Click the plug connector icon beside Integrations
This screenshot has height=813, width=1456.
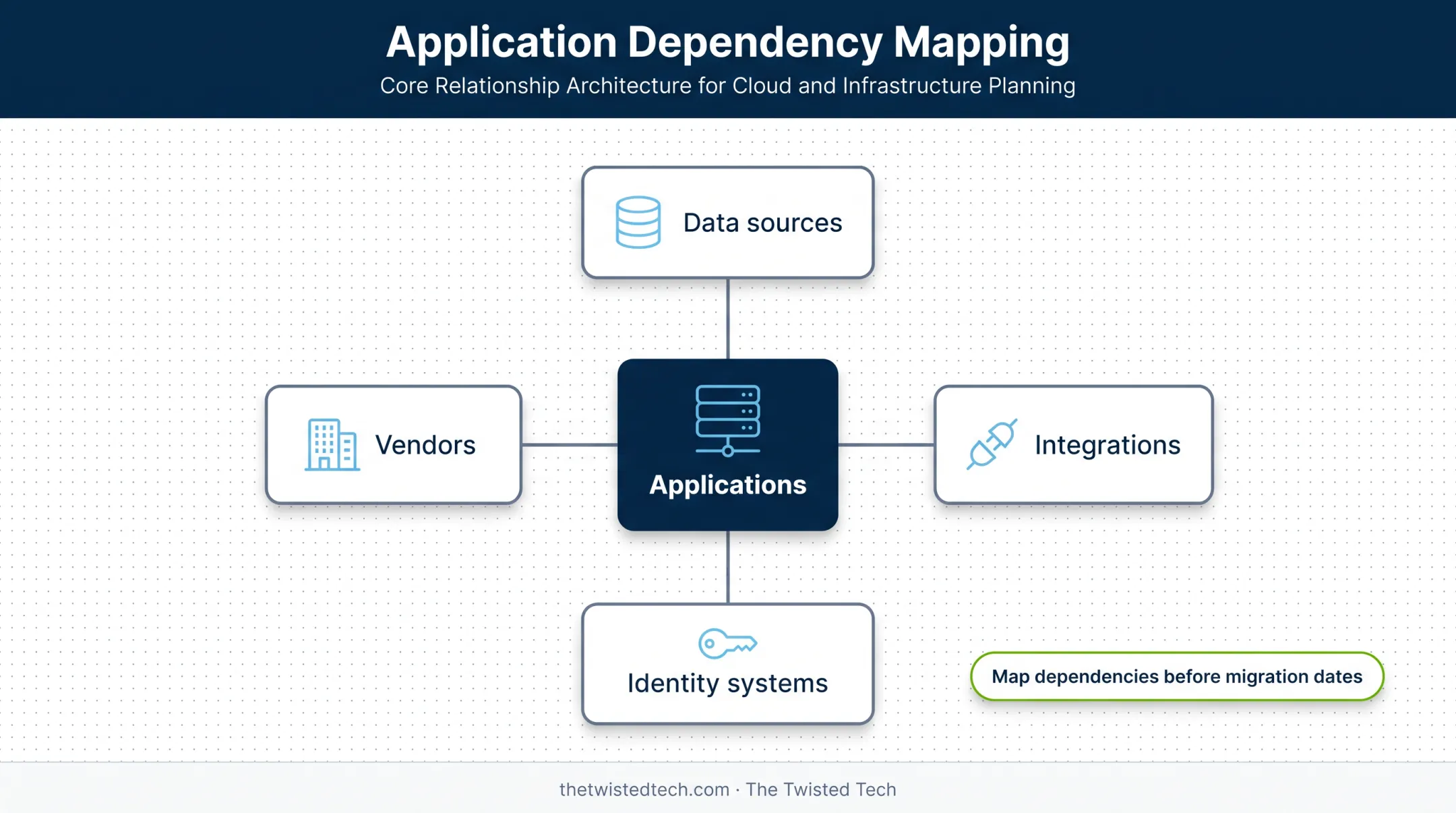click(x=992, y=444)
